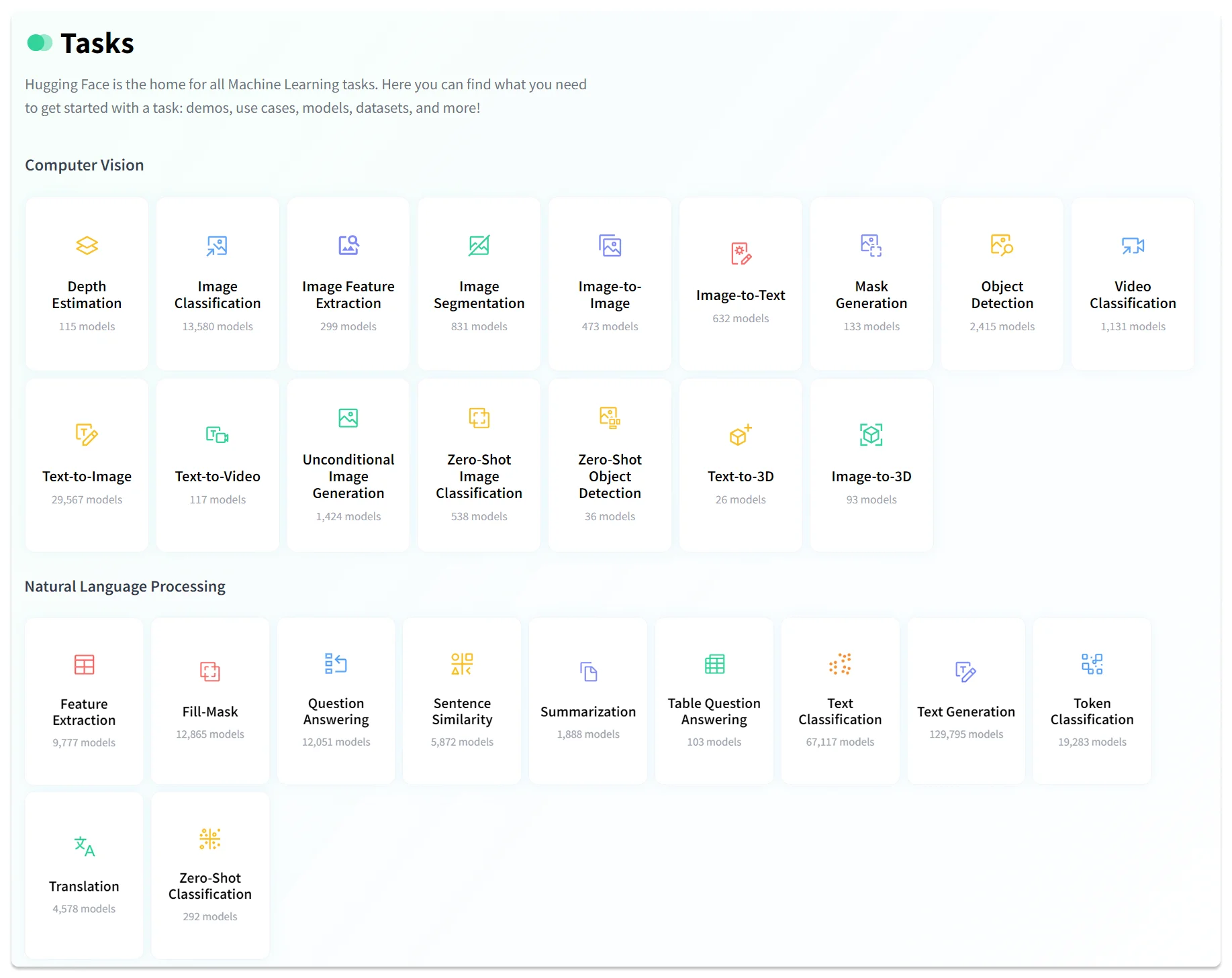Click the Computer Vision section heading

[x=85, y=165]
